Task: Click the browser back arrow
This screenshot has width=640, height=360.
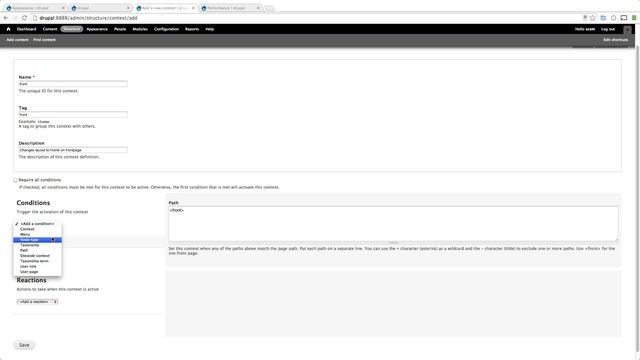Action: [x=6, y=18]
